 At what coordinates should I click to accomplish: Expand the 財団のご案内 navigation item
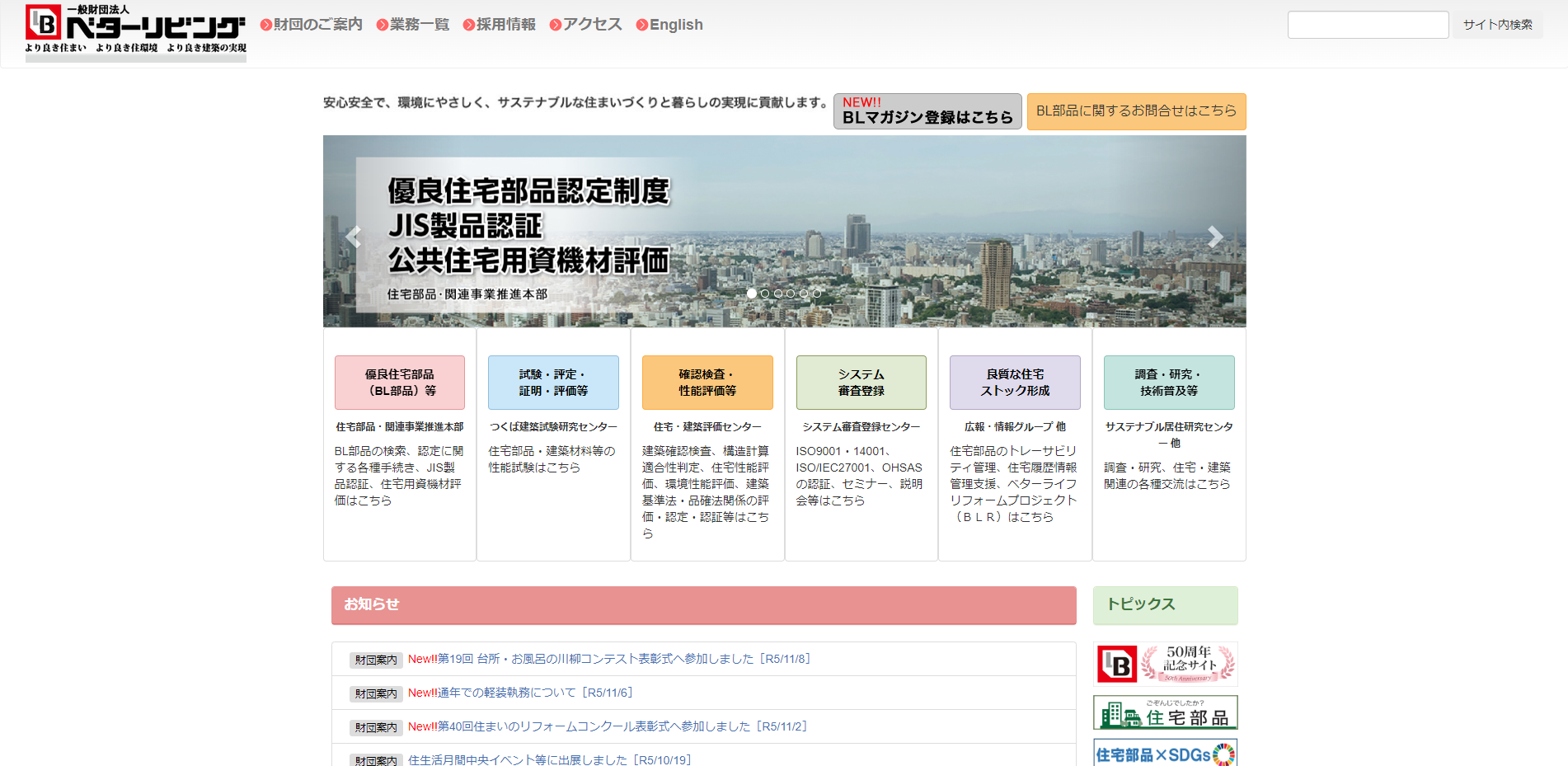[317, 24]
